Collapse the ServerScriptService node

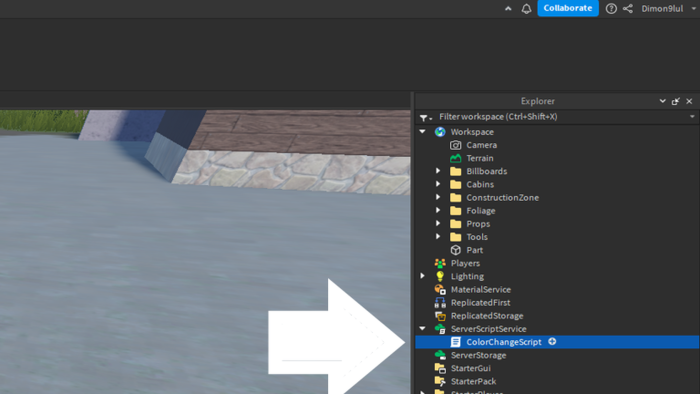point(422,328)
